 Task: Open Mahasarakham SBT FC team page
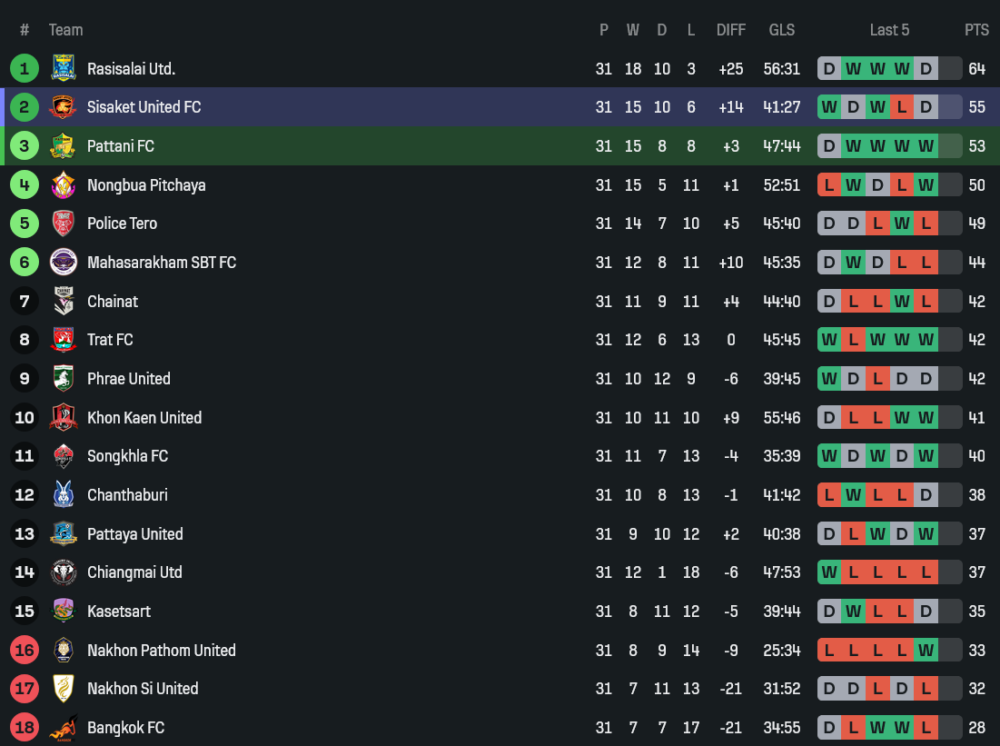[x=161, y=262]
